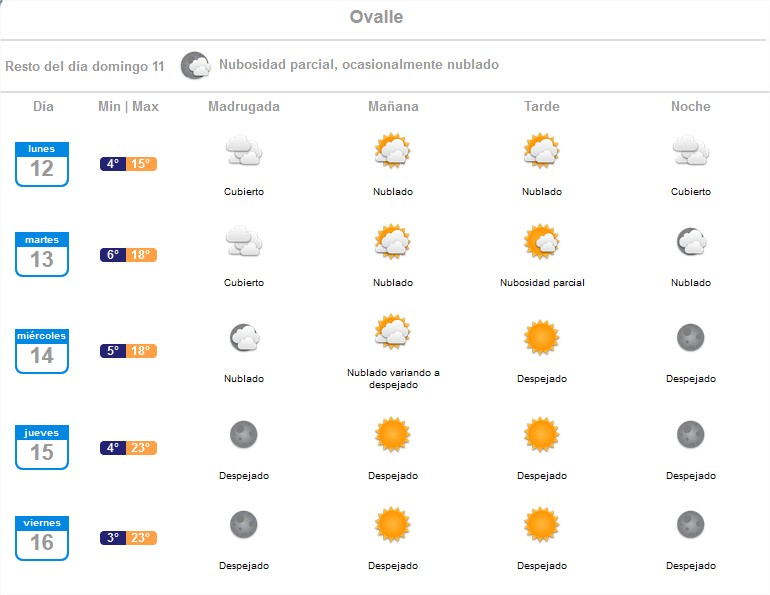770x595 pixels.
Task: Select the viernes 16 calendar date box
Action: pyautogui.click(x=42, y=537)
